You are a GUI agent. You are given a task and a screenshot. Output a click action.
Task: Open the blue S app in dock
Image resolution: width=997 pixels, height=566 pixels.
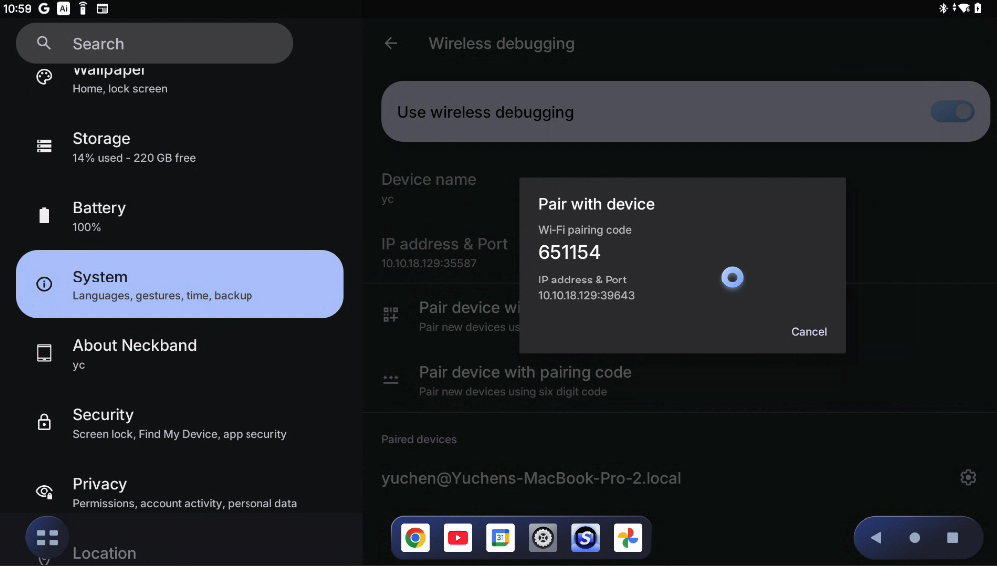tap(586, 538)
